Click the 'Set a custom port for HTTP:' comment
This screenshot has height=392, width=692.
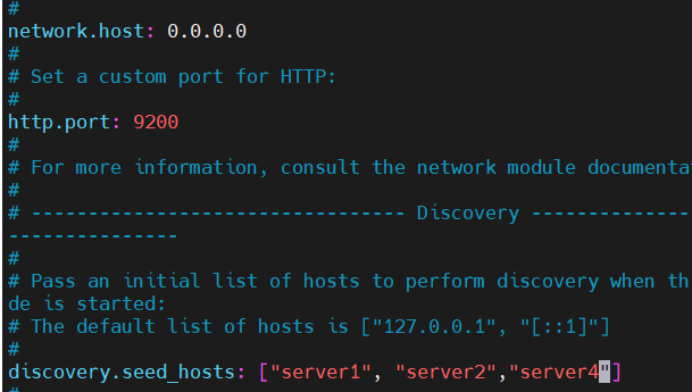[x=172, y=77]
